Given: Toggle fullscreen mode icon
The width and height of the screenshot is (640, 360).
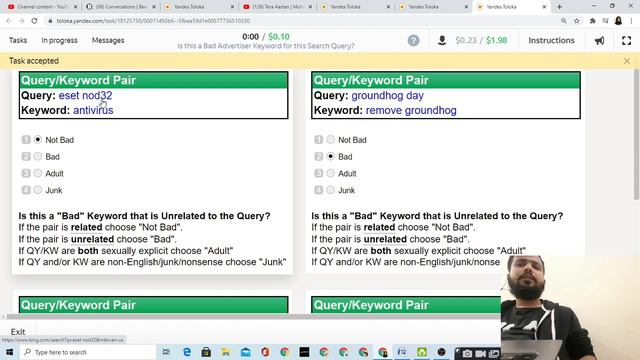Looking at the screenshot, I should point(627,40).
